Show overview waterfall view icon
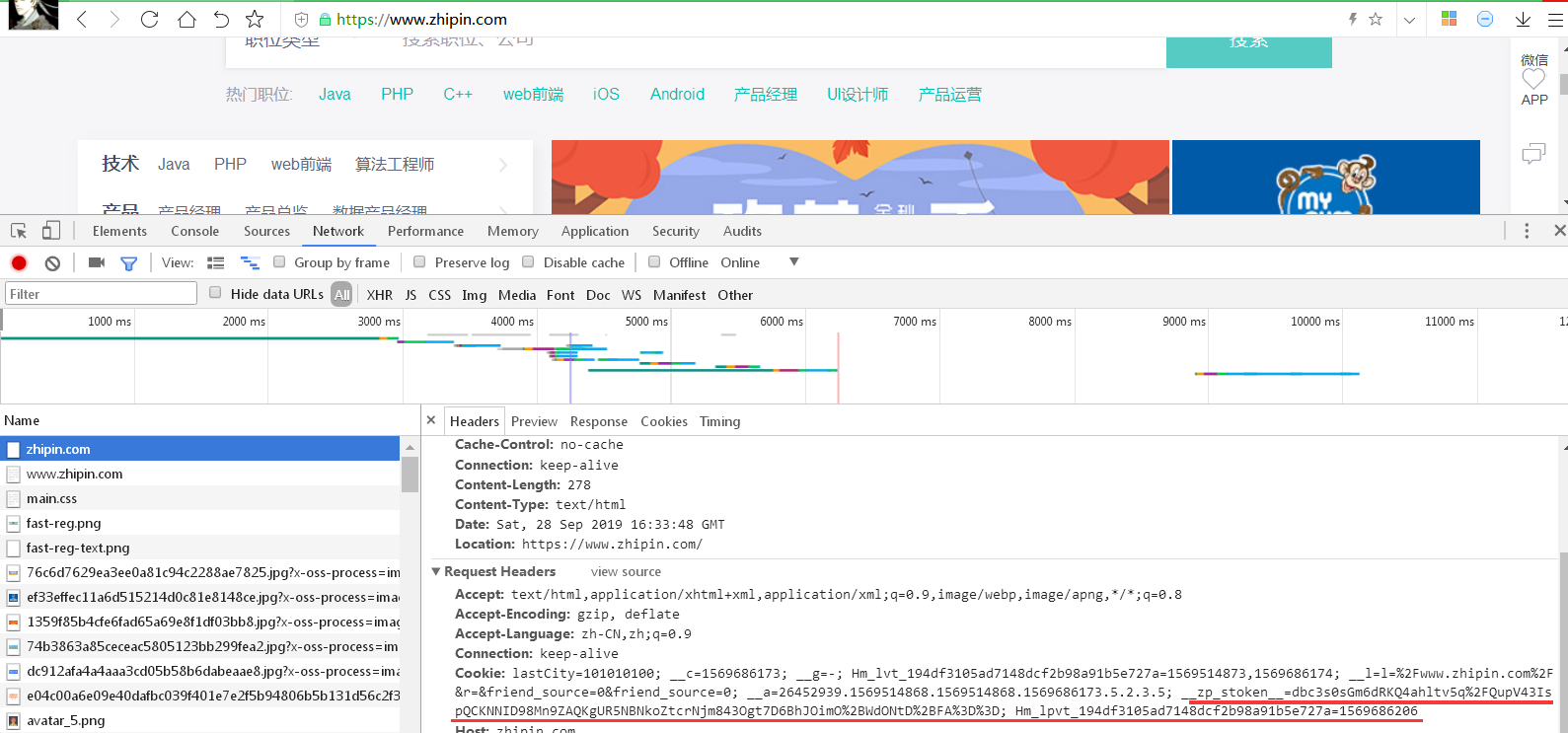 coord(250,263)
